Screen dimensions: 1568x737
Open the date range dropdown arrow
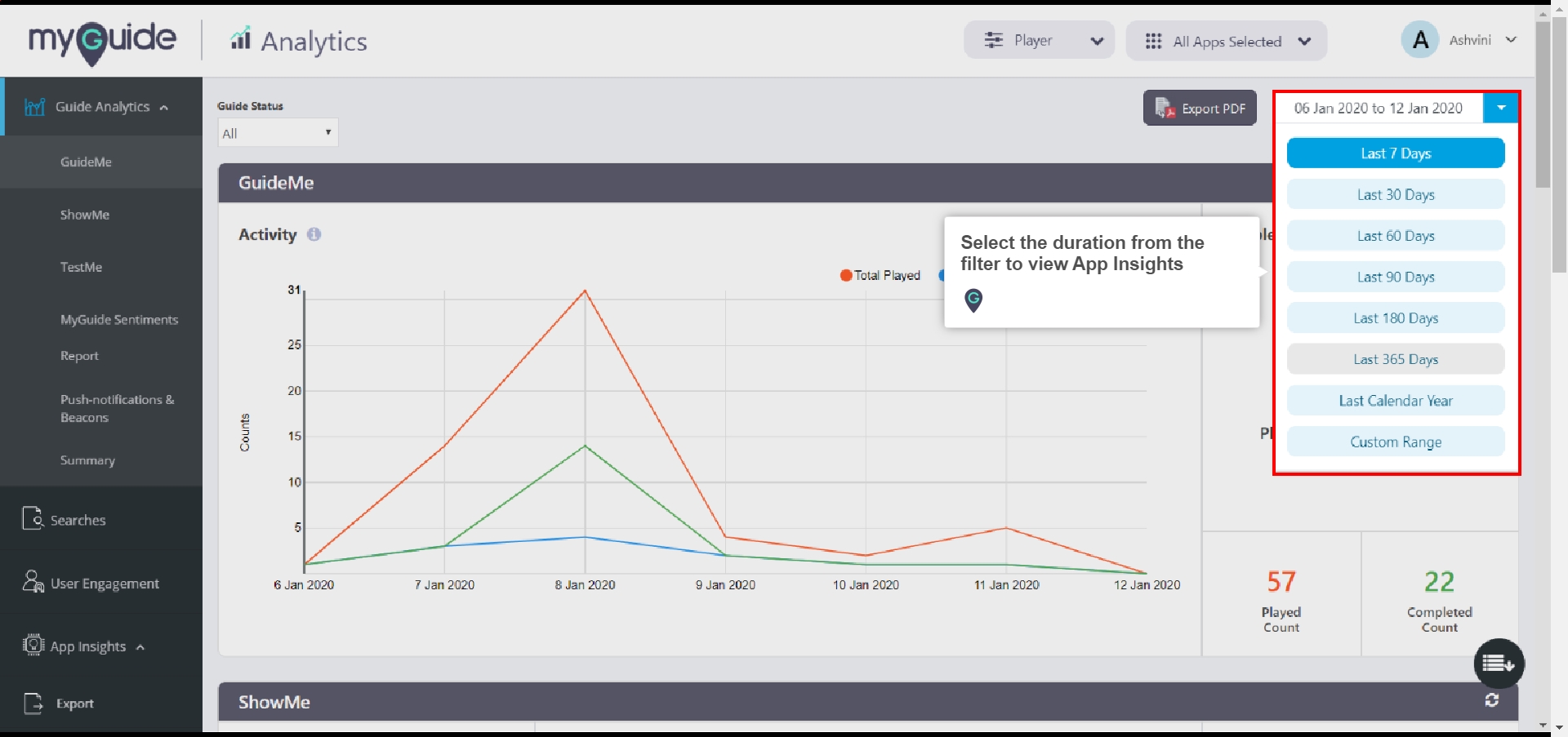[x=1500, y=107]
